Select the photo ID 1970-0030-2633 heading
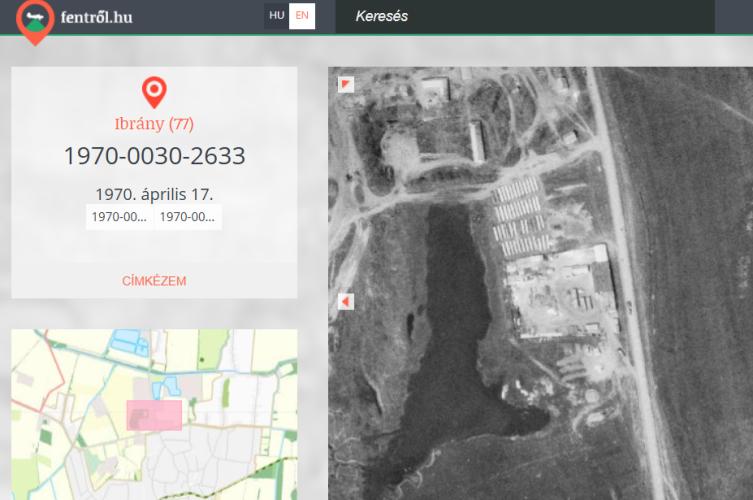This screenshot has height=500, width=753. pos(154,156)
